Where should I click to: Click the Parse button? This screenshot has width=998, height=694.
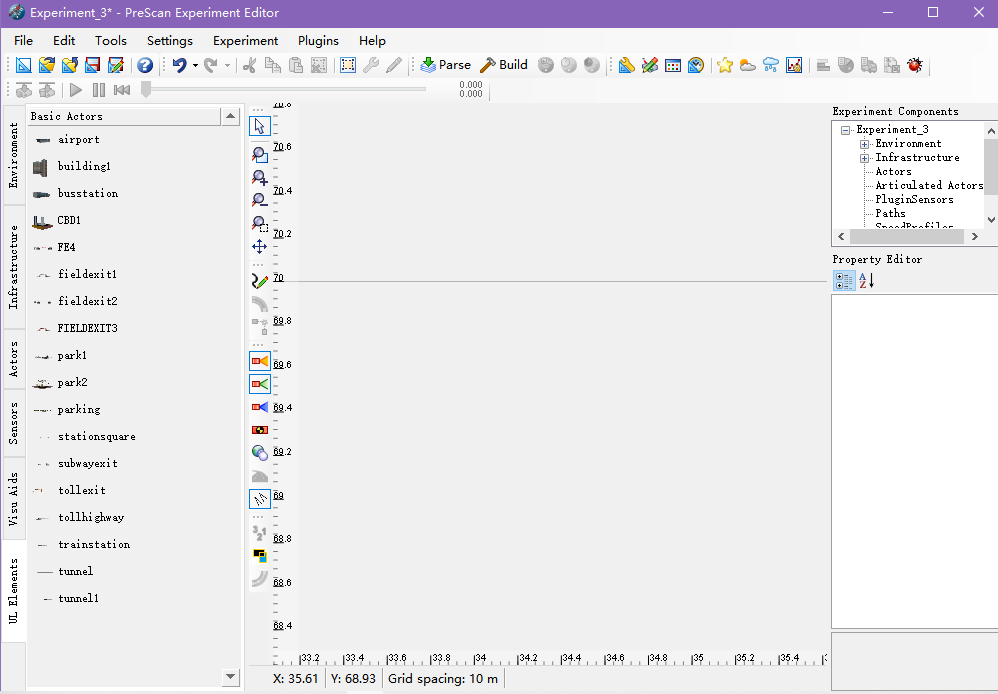tap(446, 65)
